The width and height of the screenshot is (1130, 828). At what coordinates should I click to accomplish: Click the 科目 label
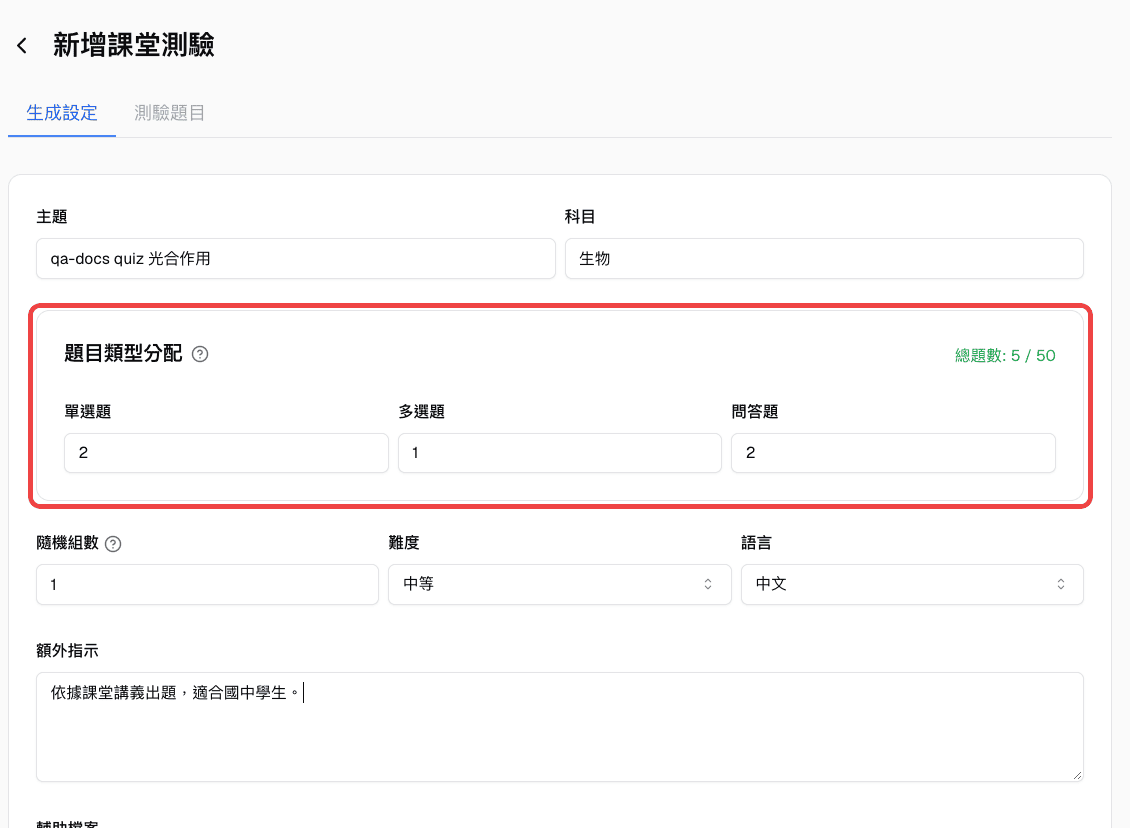point(580,216)
